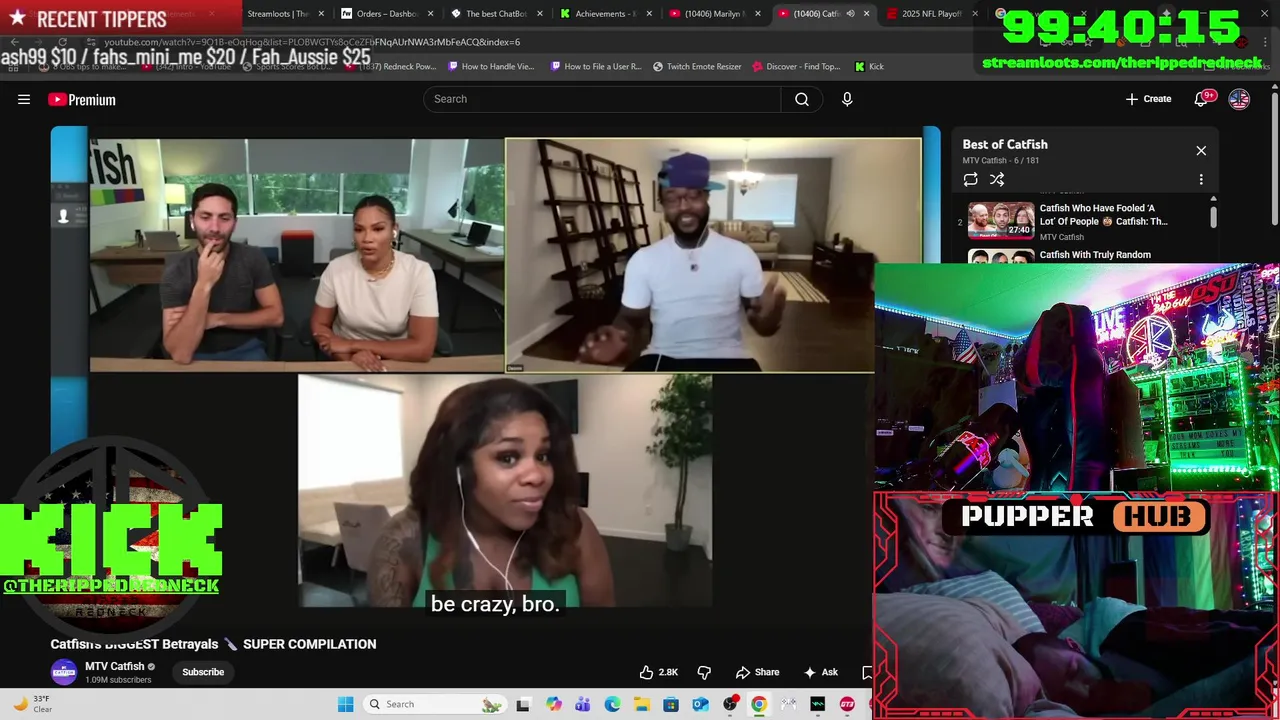
Task: Open the Twitch Emote Resizer bookmark
Action: pyautogui.click(x=697, y=66)
